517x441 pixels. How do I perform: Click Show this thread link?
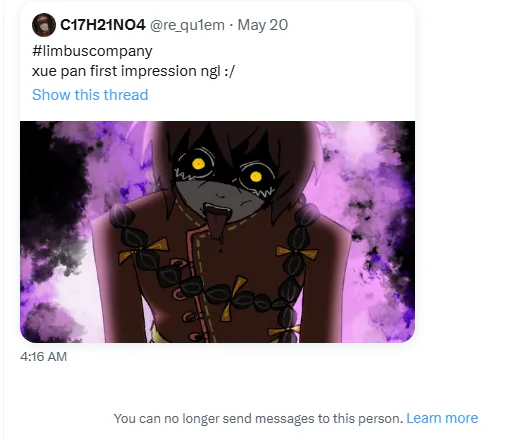coord(90,95)
